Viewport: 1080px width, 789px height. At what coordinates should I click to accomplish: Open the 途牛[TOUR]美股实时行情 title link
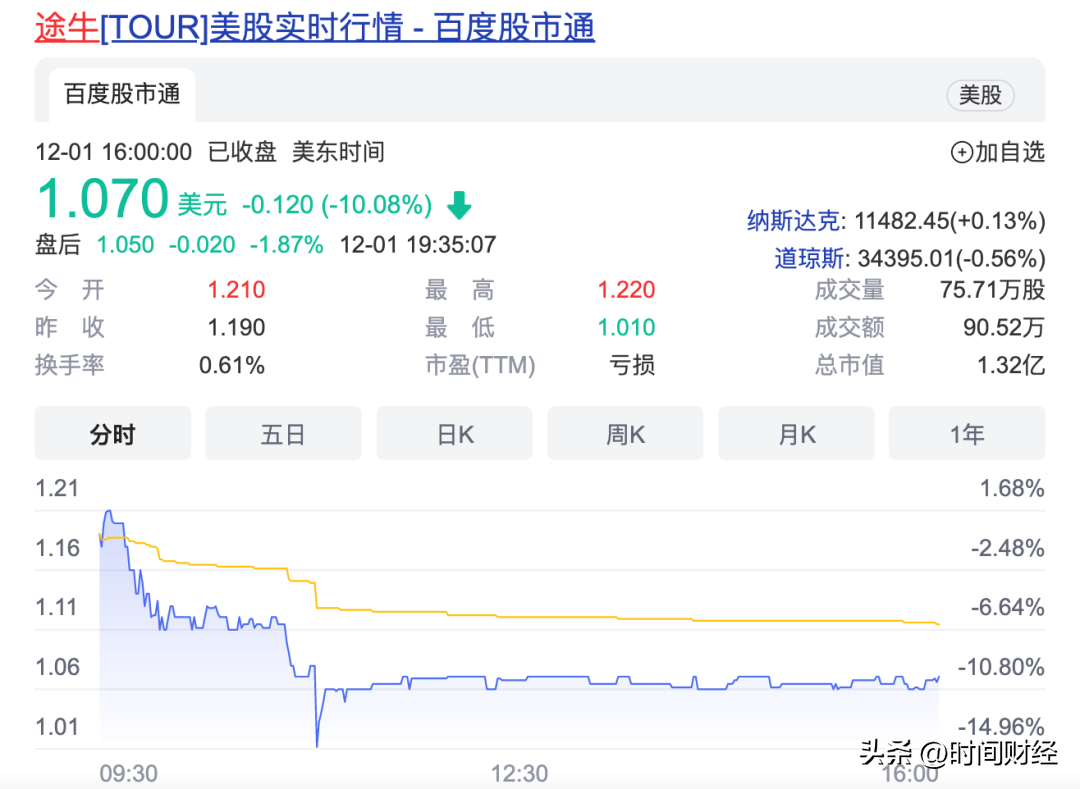click(x=315, y=28)
